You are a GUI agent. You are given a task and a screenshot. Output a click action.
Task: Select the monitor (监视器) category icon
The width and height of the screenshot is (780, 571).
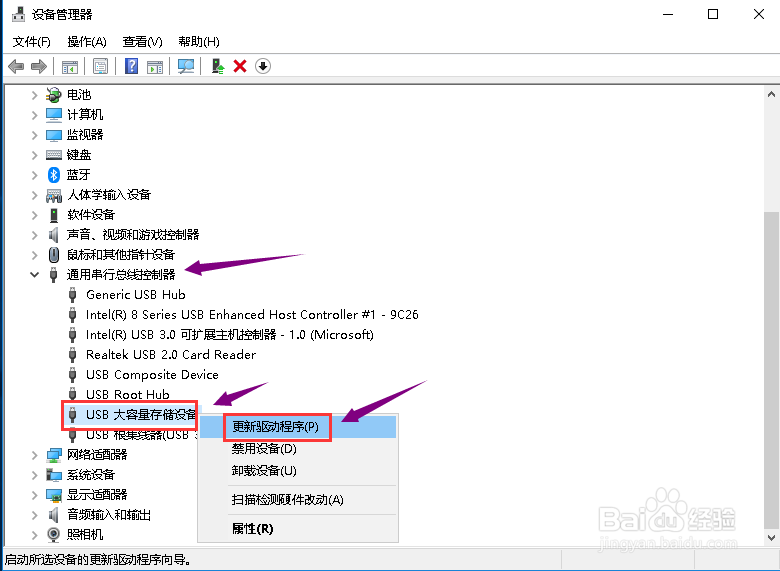click(x=54, y=135)
